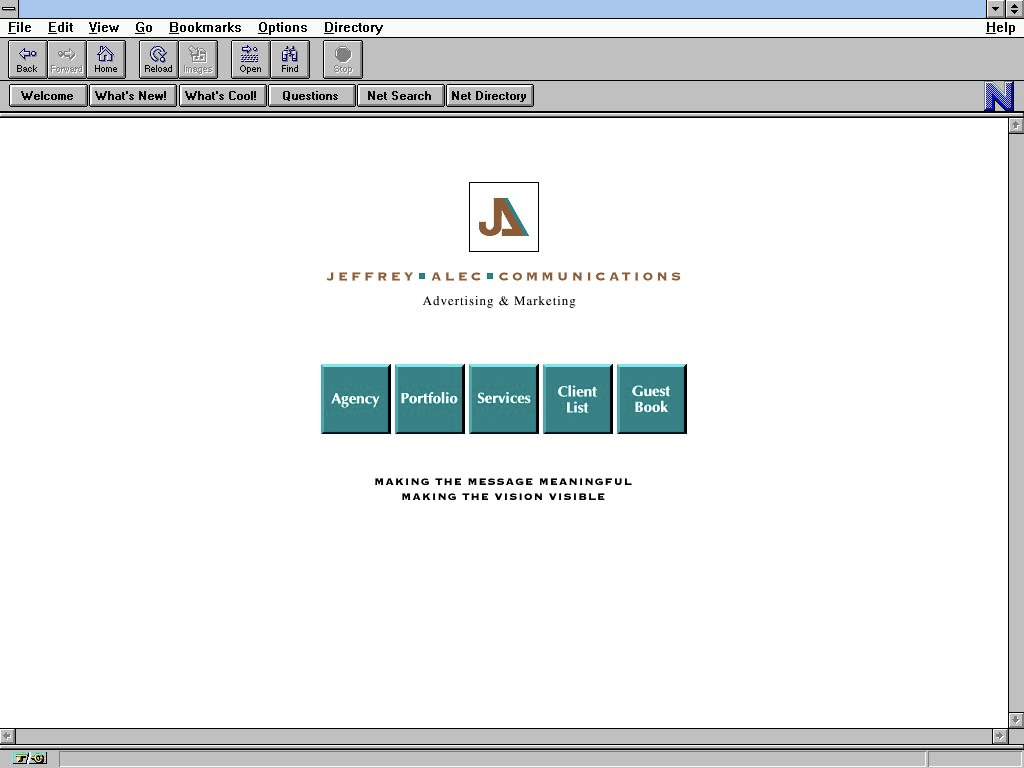Click the Back arrow toolbar icon

tap(27, 59)
